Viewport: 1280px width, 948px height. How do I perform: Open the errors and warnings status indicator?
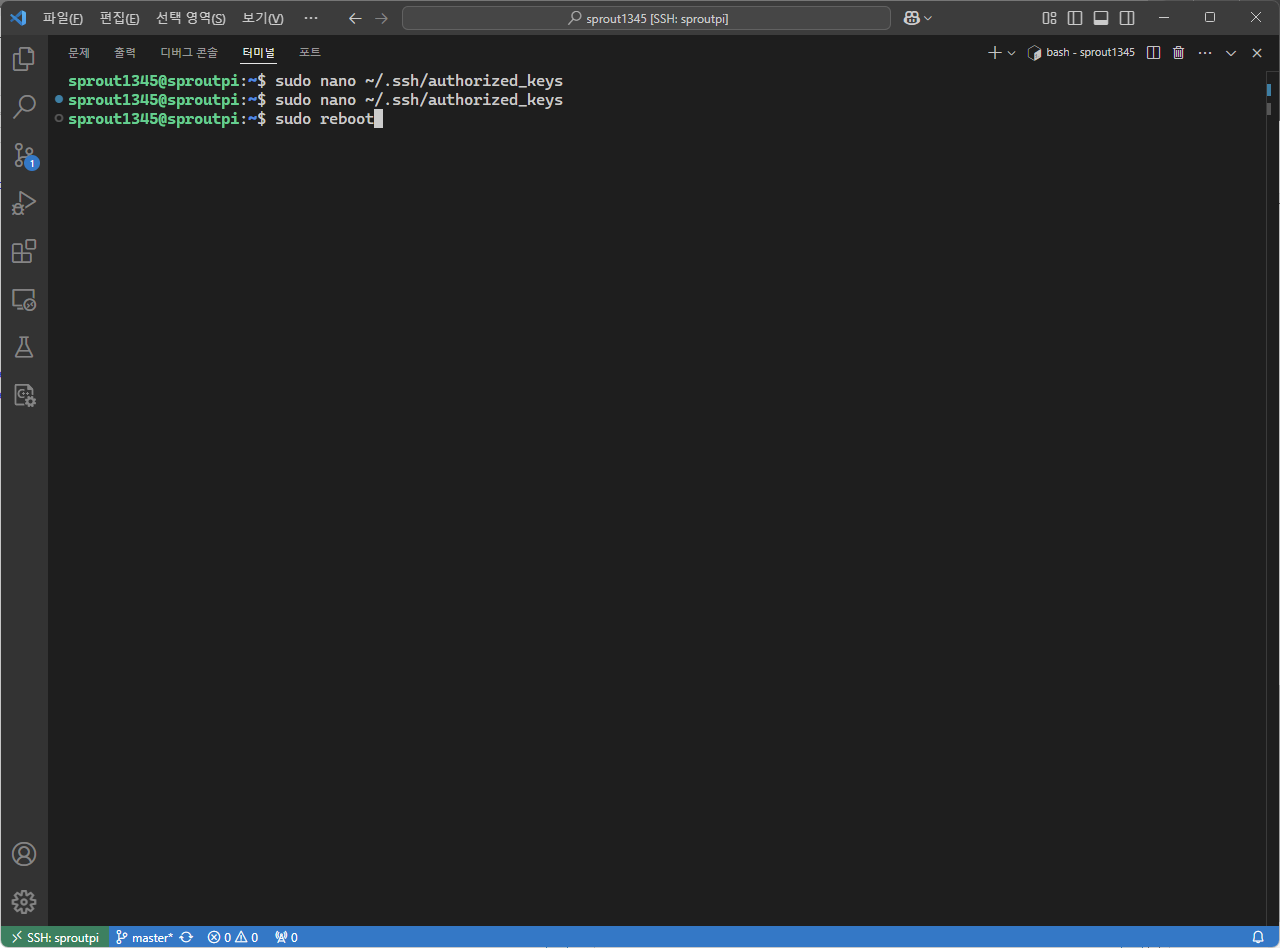233,938
